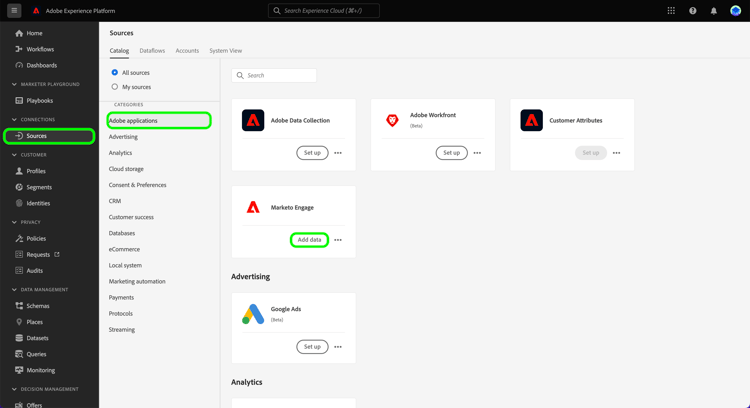Image resolution: width=750 pixels, height=408 pixels.
Task: Focus the sources catalog Search field
Action: coord(274,76)
